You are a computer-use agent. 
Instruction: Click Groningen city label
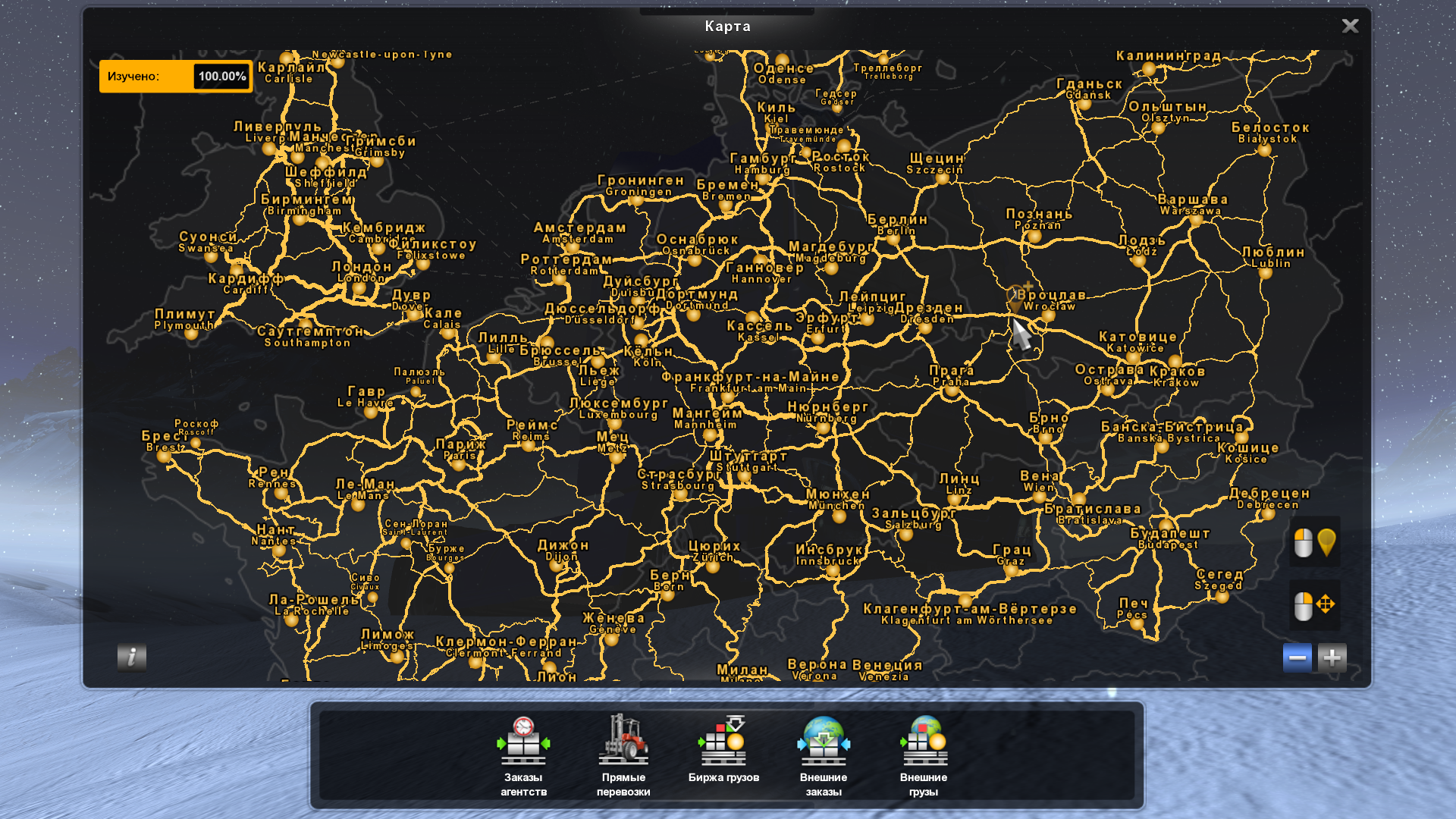point(639,192)
